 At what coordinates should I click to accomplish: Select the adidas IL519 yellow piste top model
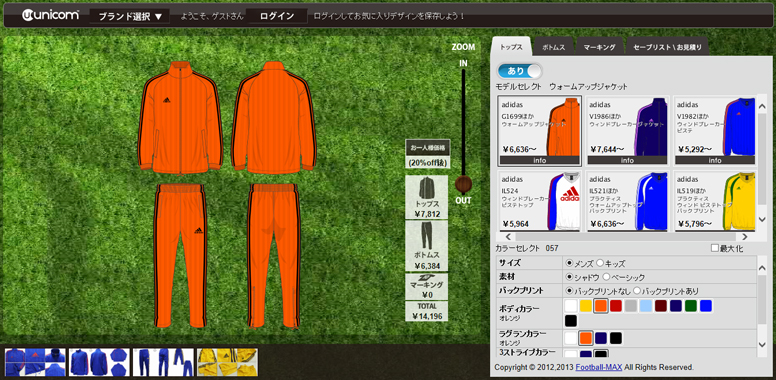click(715, 201)
